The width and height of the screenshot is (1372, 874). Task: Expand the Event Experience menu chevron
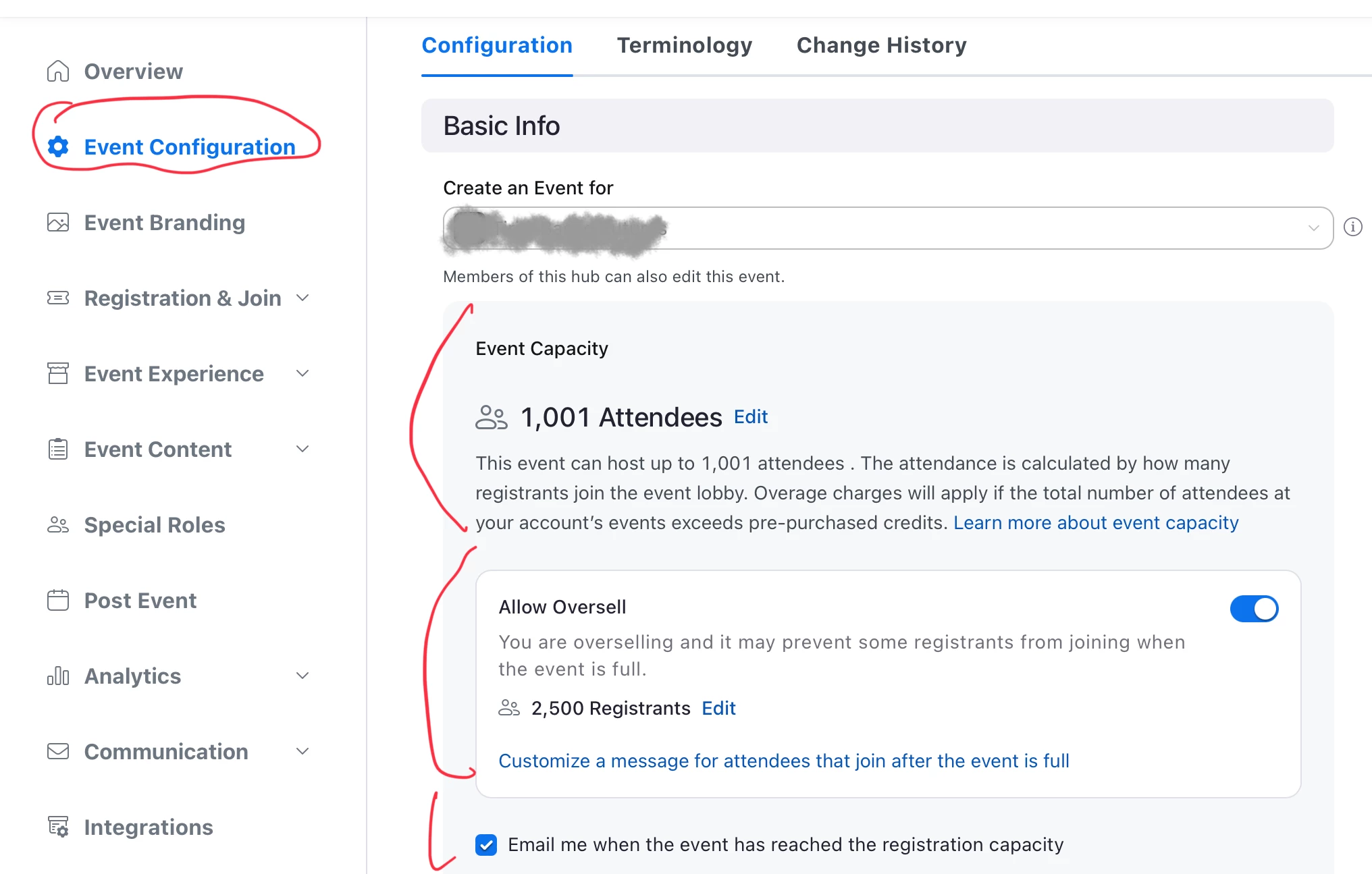[302, 373]
